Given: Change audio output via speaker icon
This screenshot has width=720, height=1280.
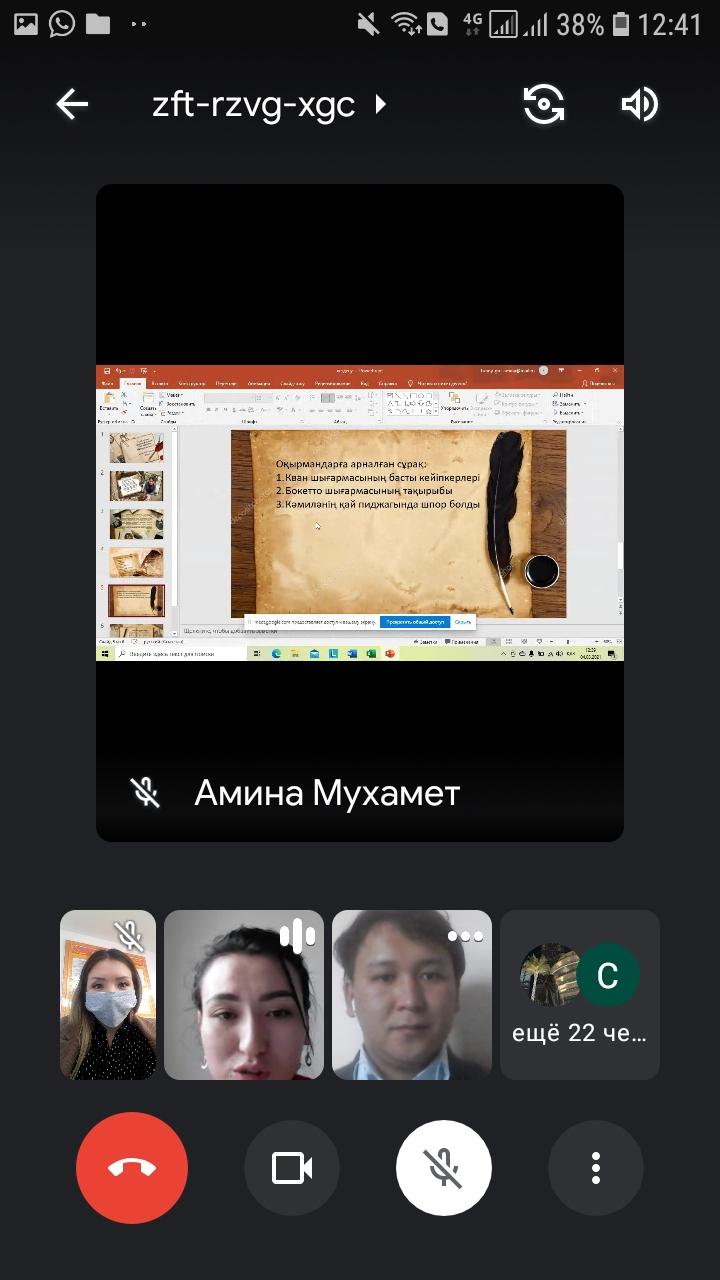Looking at the screenshot, I should [640, 104].
